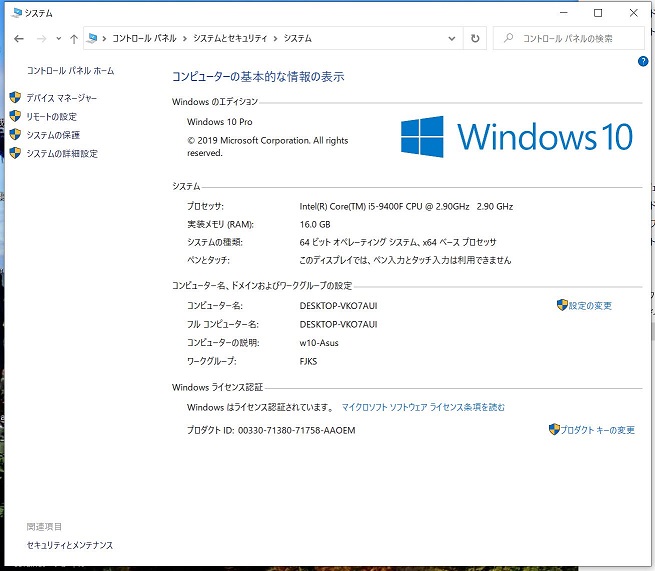Viewport: 655px width, 571px height.
Task: Minimize the システム window
Action: (564, 13)
